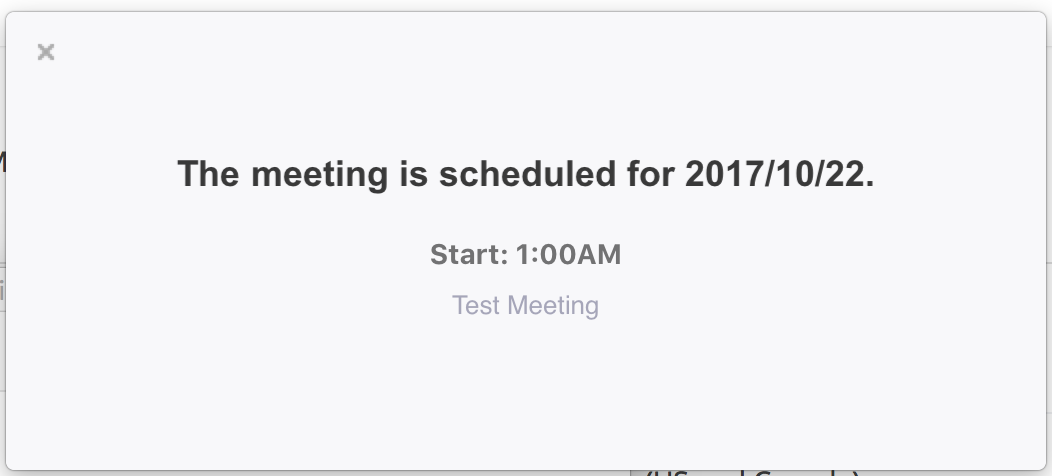Click the word 'Test' in meeting link
The image size is (1052, 476).
tap(477, 305)
